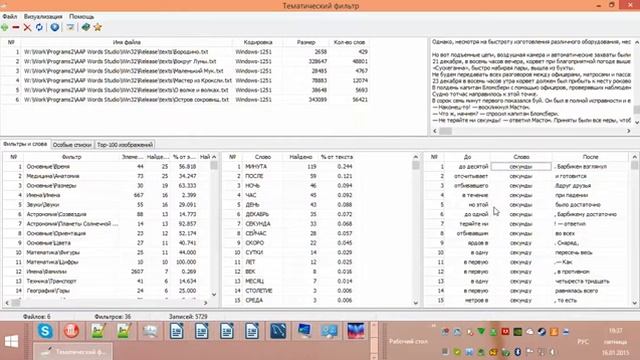Select the word СТОЛЕТИЕ in the words list
Viewport: 640px width, 360px height.
click(x=259, y=291)
